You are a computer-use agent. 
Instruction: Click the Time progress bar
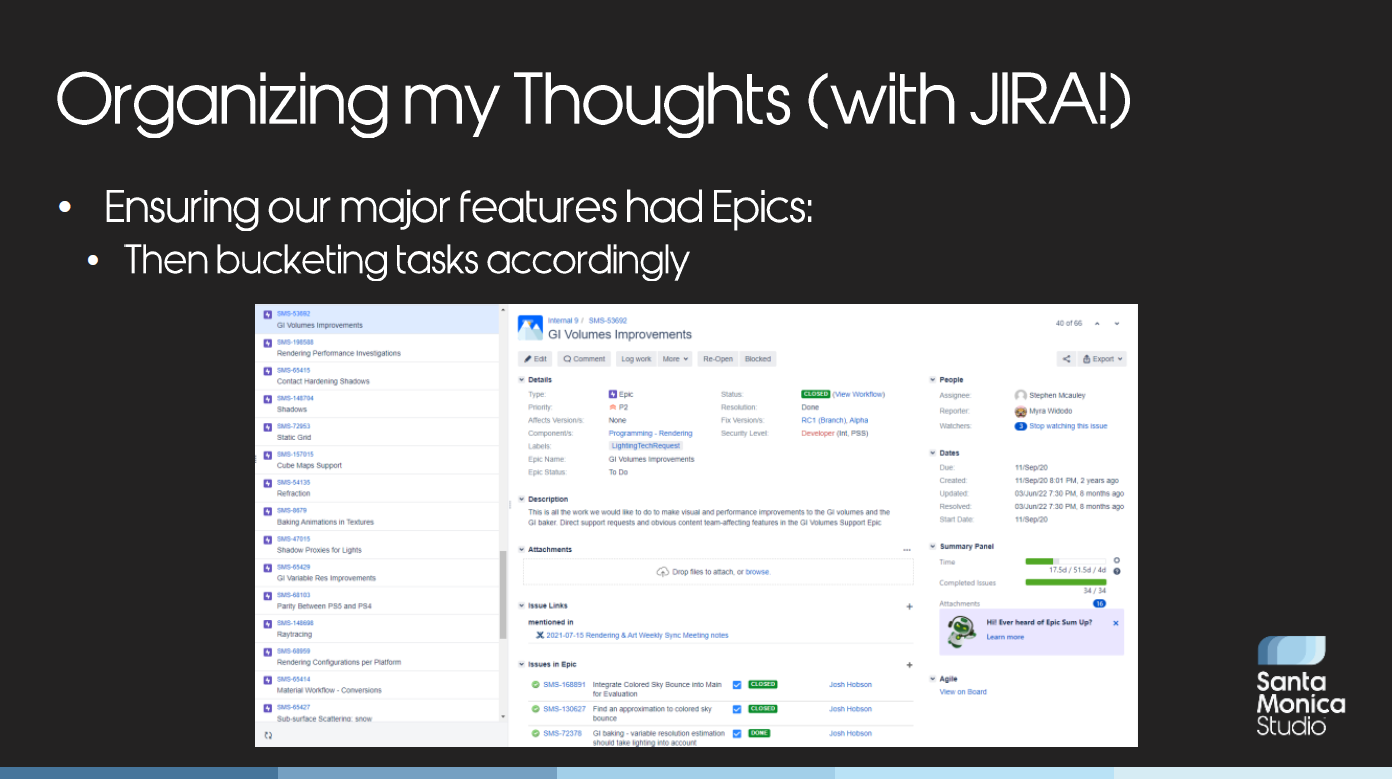click(1066, 562)
